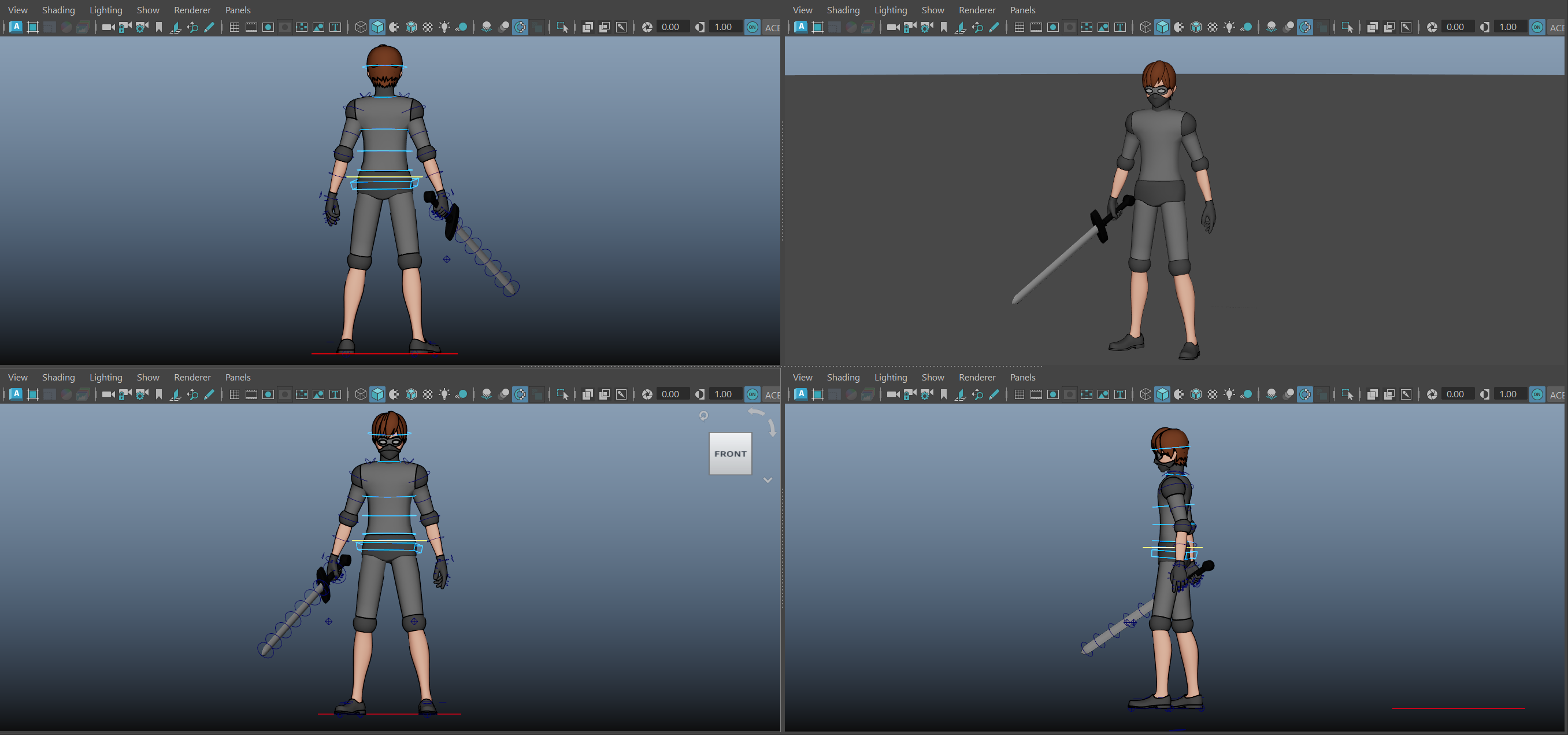Image resolution: width=1568 pixels, height=735 pixels.
Task: Toggle Textured display in perspective panel toolbar
Action: click(x=1213, y=27)
